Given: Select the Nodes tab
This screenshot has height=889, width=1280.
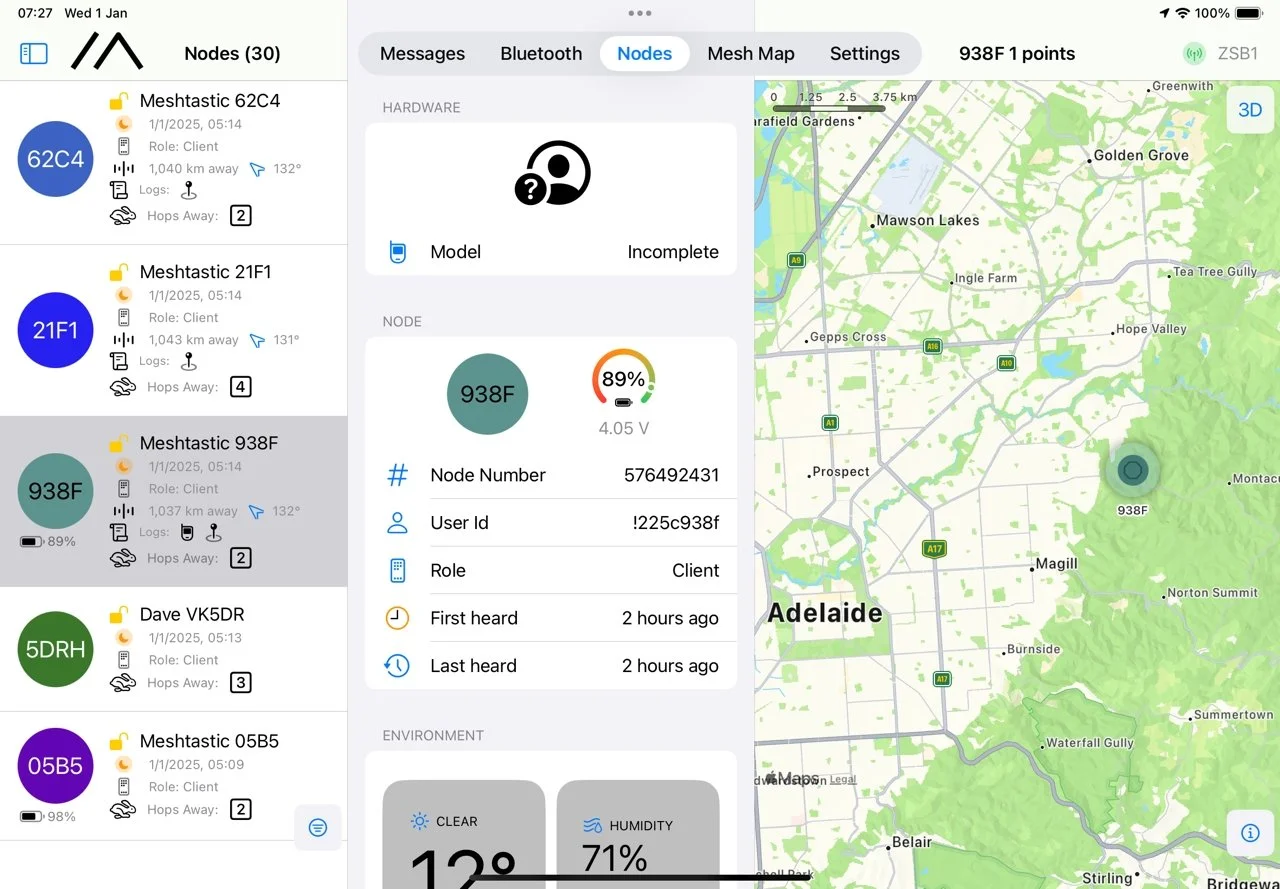Looking at the screenshot, I should (x=644, y=54).
